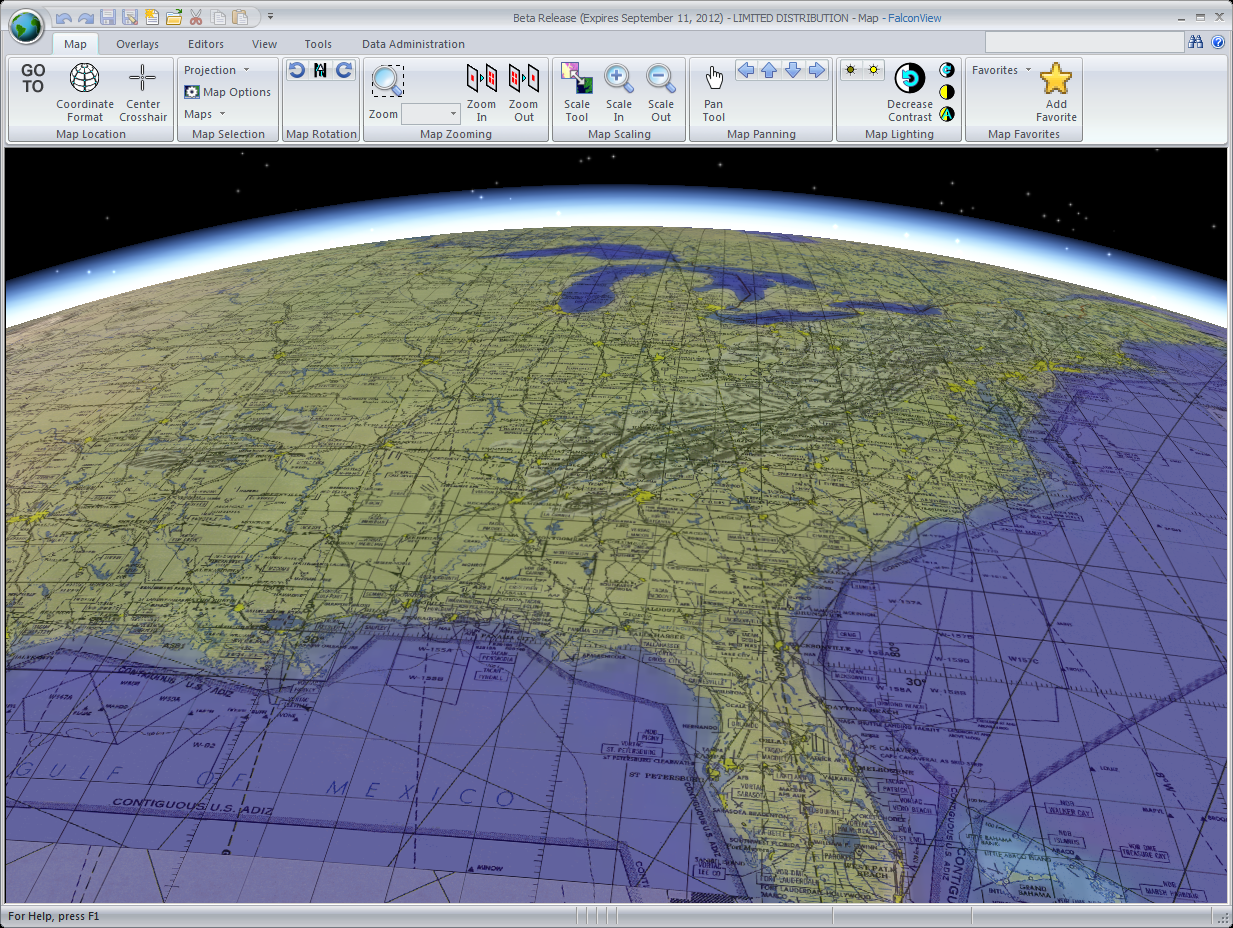Expand the Maps dropdown
Image resolution: width=1233 pixels, height=928 pixels.
(x=201, y=113)
